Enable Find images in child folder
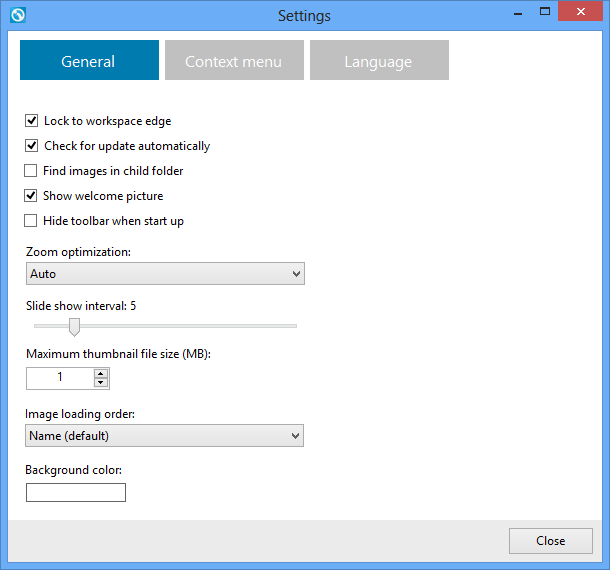Viewport: 610px width, 570px height. pyautogui.click(x=31, y=170)
